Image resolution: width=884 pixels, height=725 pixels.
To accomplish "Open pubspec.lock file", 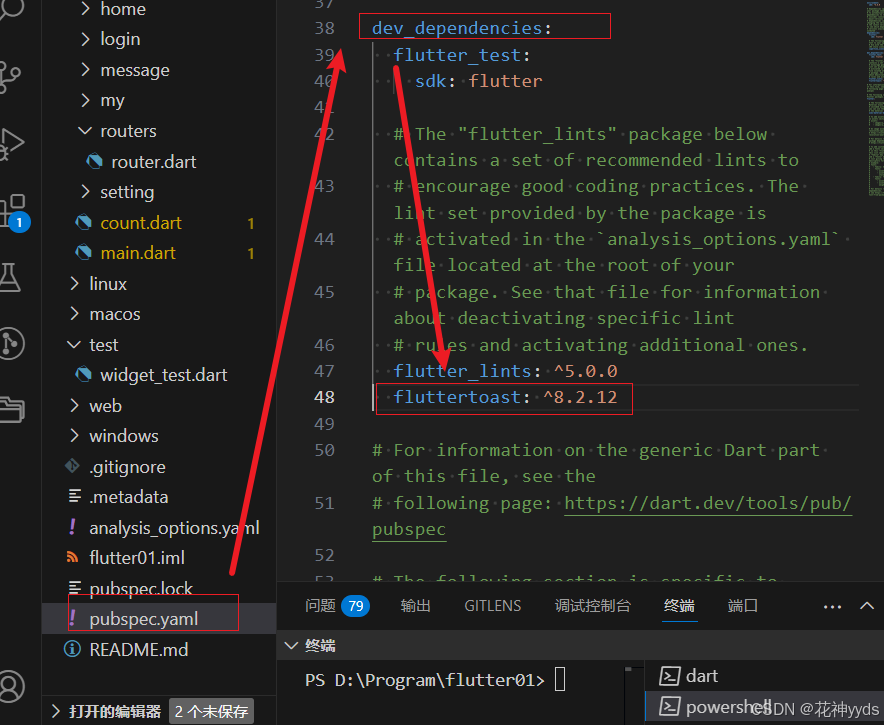I will (x=141, y=588).
